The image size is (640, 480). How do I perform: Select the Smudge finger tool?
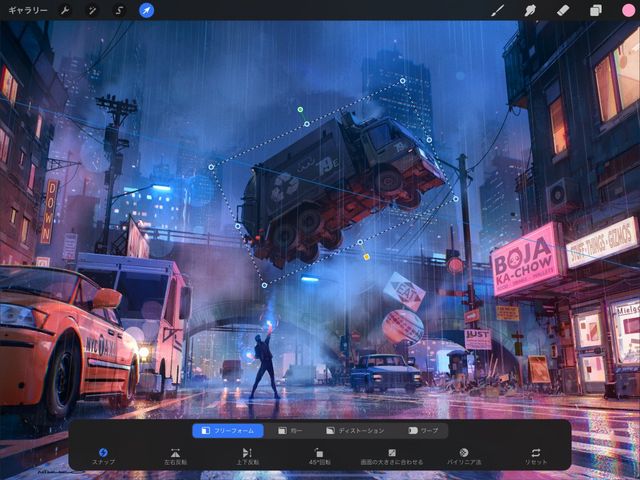(x=530, y=10)
